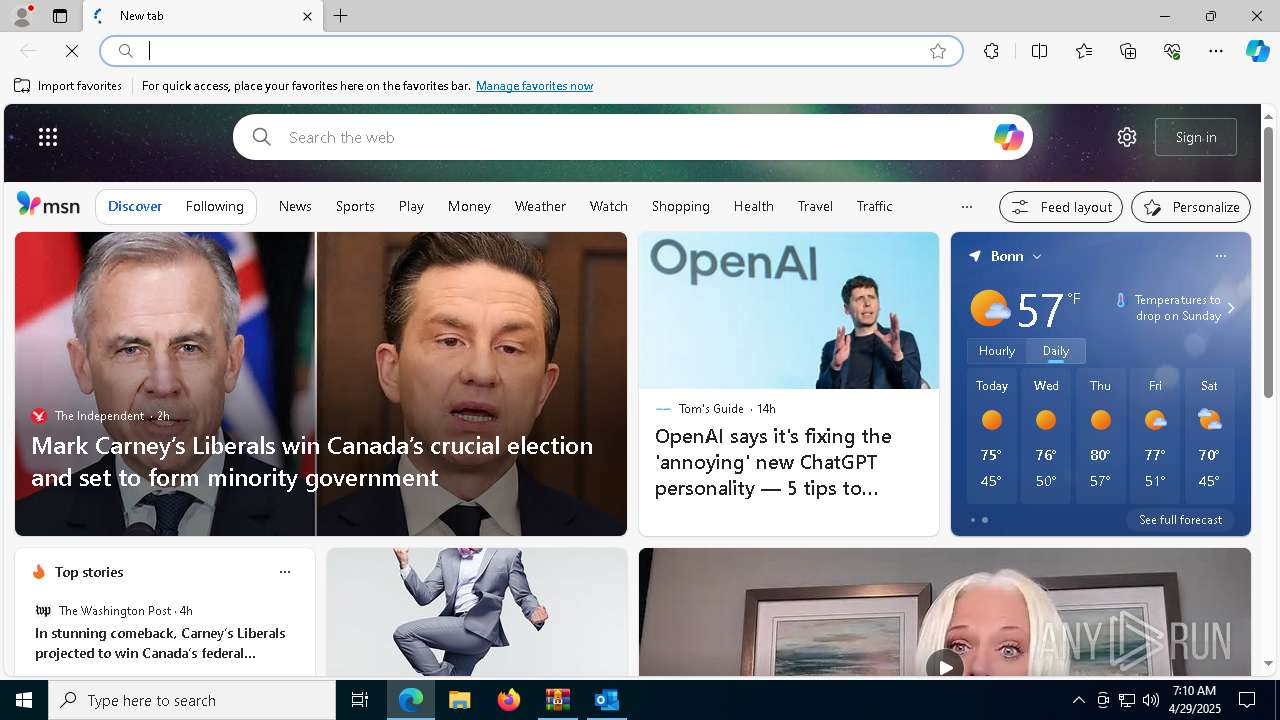
Task: Play the video thumbnail
Action: pyautogui.click(x=944, y=666)
